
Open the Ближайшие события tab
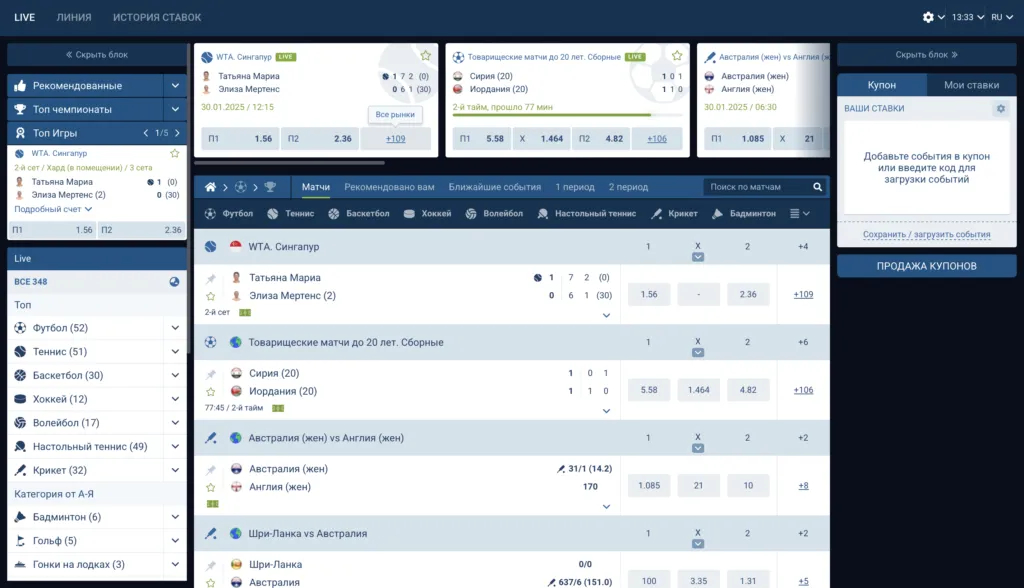point(494,187)
